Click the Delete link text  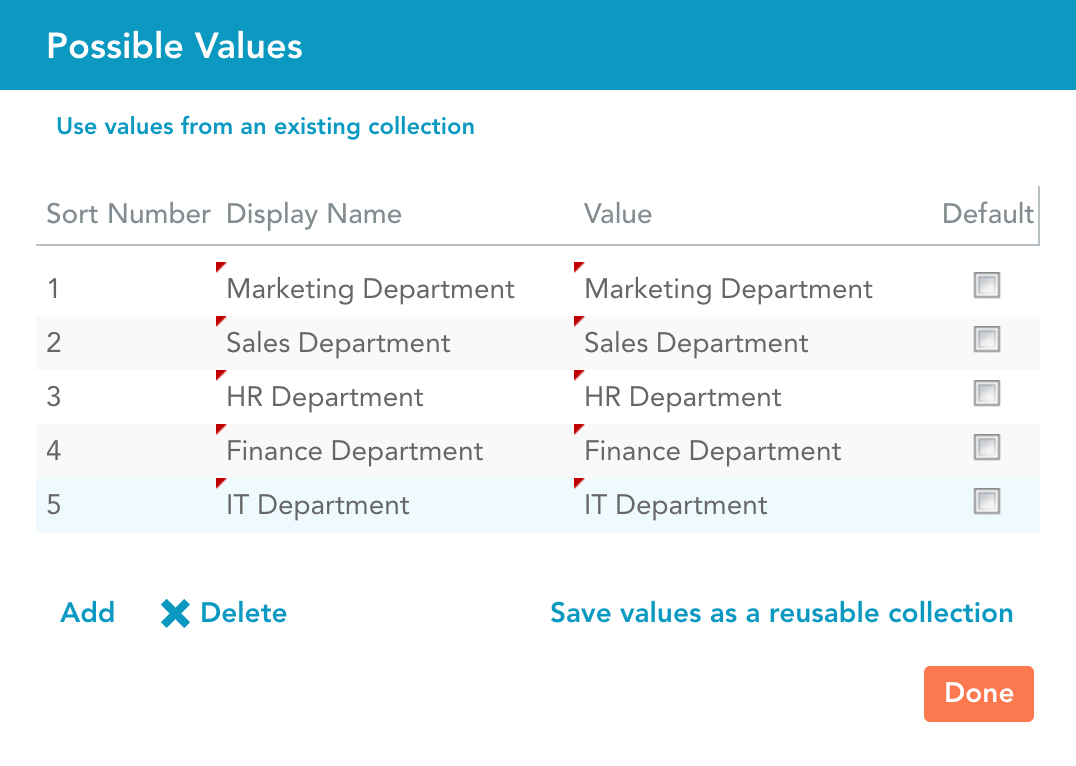click(x=244, y=613)
